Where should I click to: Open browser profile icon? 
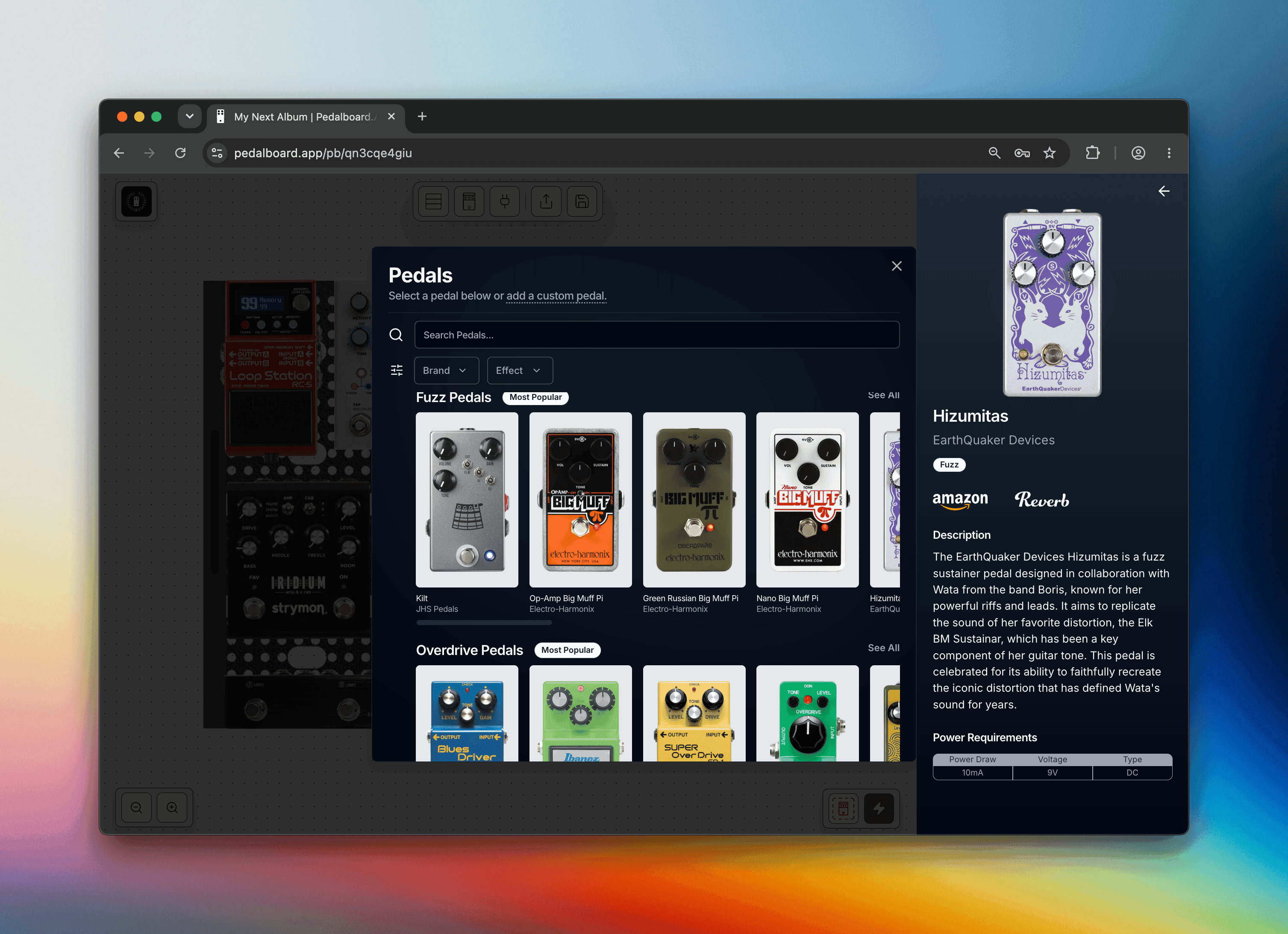[x=1138, y=153]
